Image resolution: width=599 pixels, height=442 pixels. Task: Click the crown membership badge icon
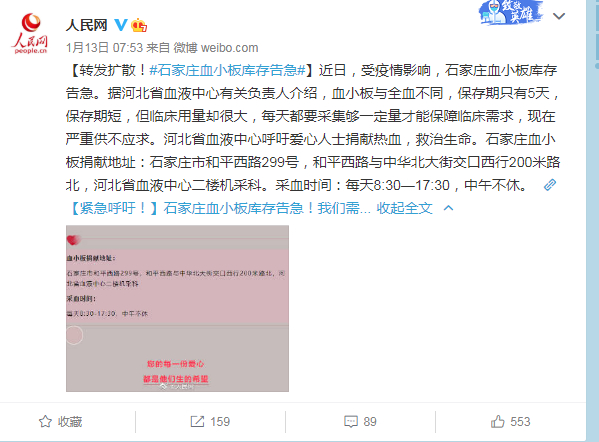click(139, 25)
